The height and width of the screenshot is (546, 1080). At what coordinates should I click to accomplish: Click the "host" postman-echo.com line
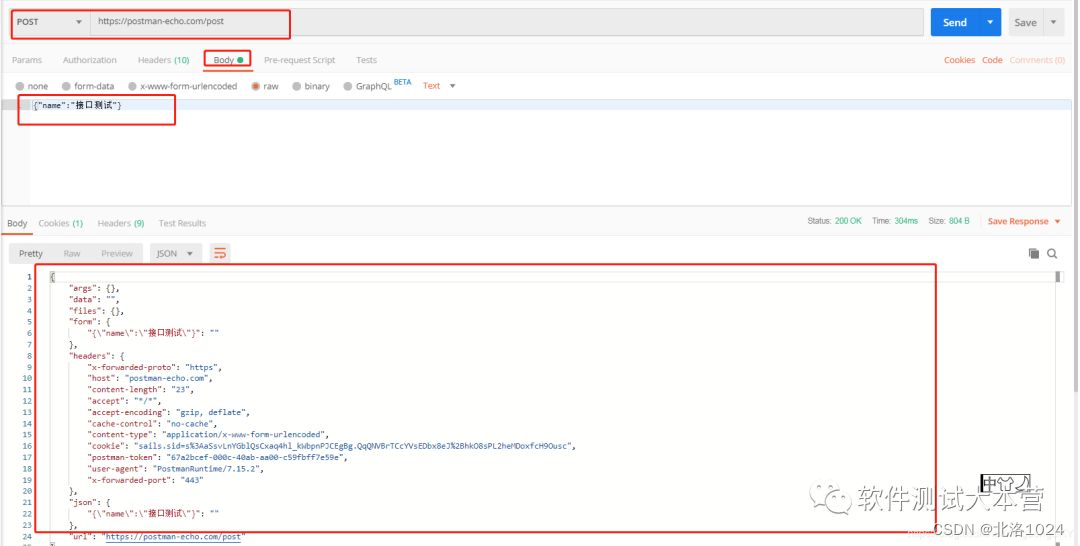click(x=149, y=378)
